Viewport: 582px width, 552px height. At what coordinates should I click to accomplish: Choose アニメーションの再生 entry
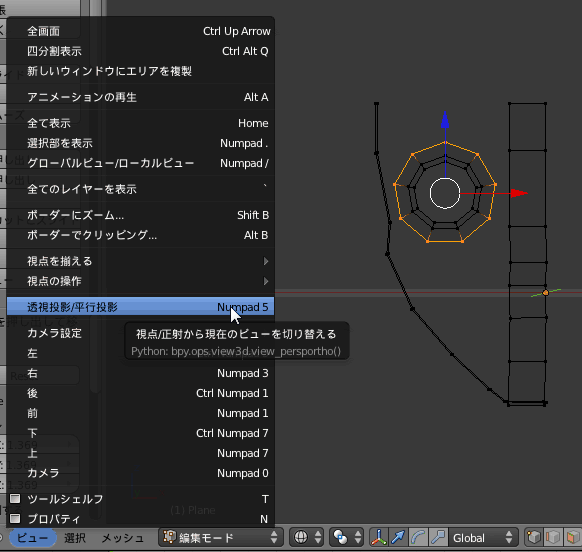click(141, 97)
